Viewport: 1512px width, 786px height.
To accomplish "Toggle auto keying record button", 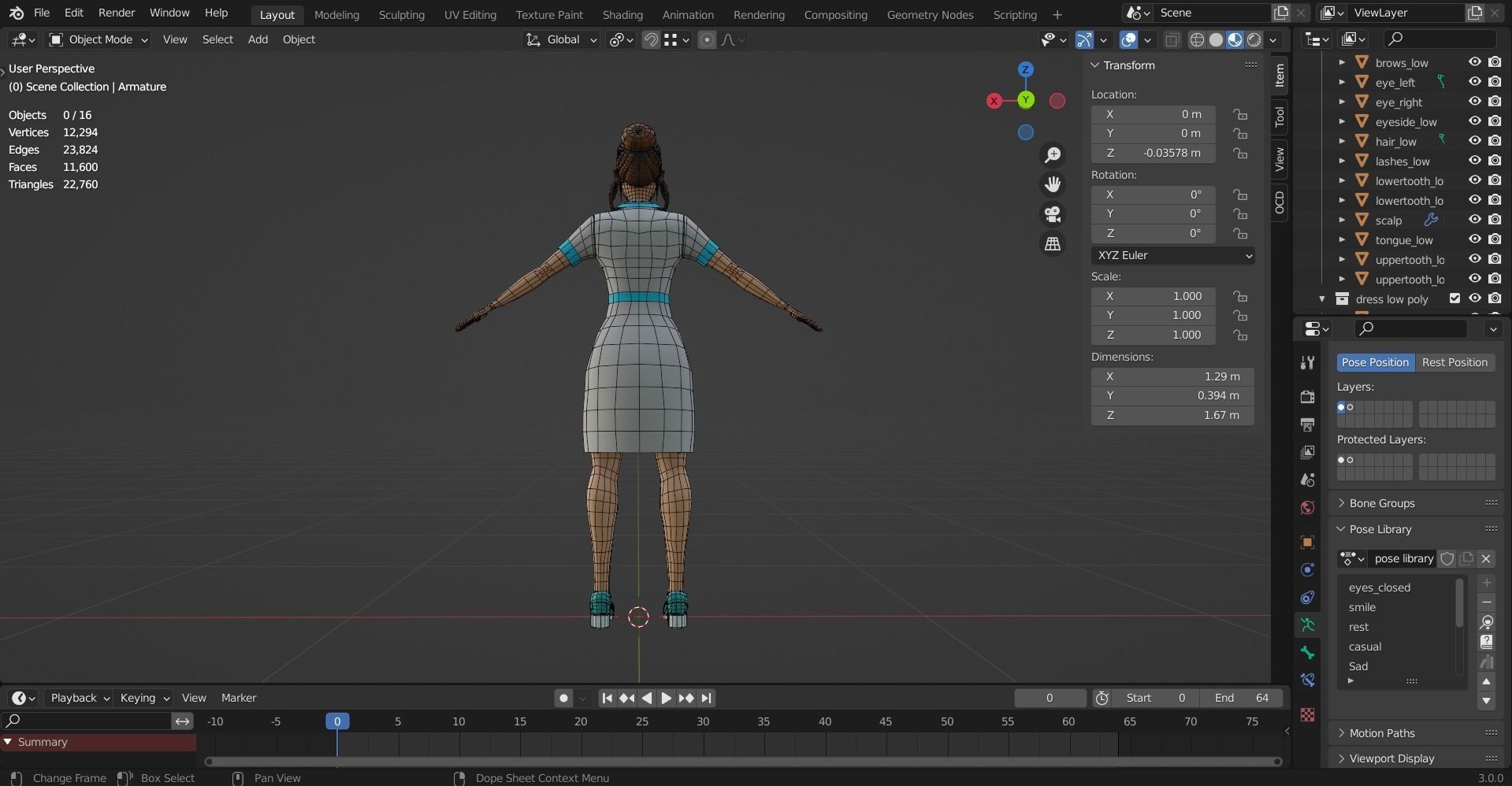I will (563, 698).
